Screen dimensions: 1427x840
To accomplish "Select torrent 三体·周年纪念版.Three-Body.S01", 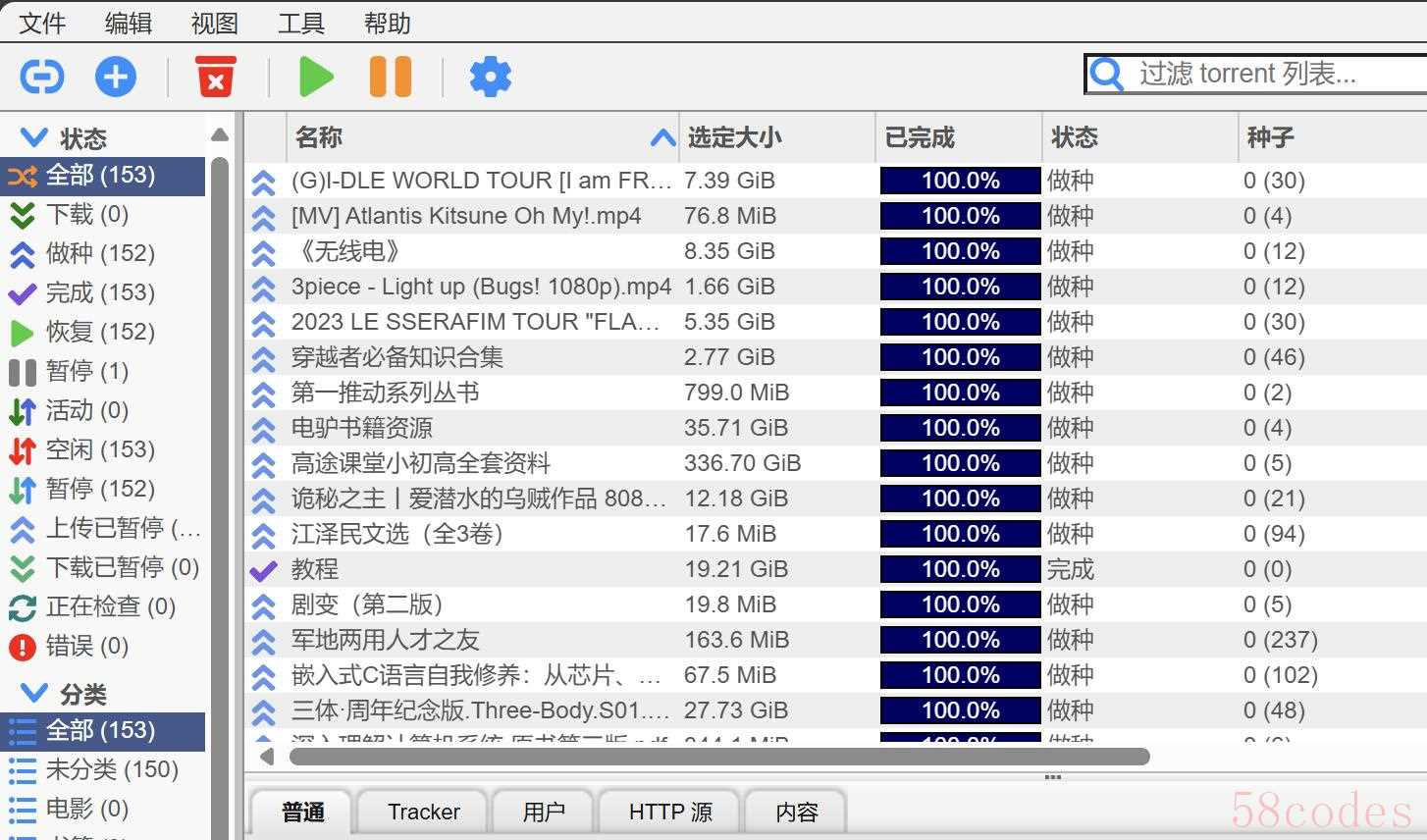I will (835, 710).
